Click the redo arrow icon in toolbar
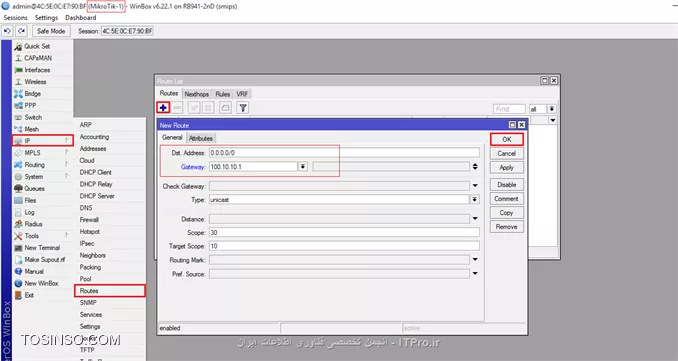Screen dimensions: 678x361 [x=22, y=31]
